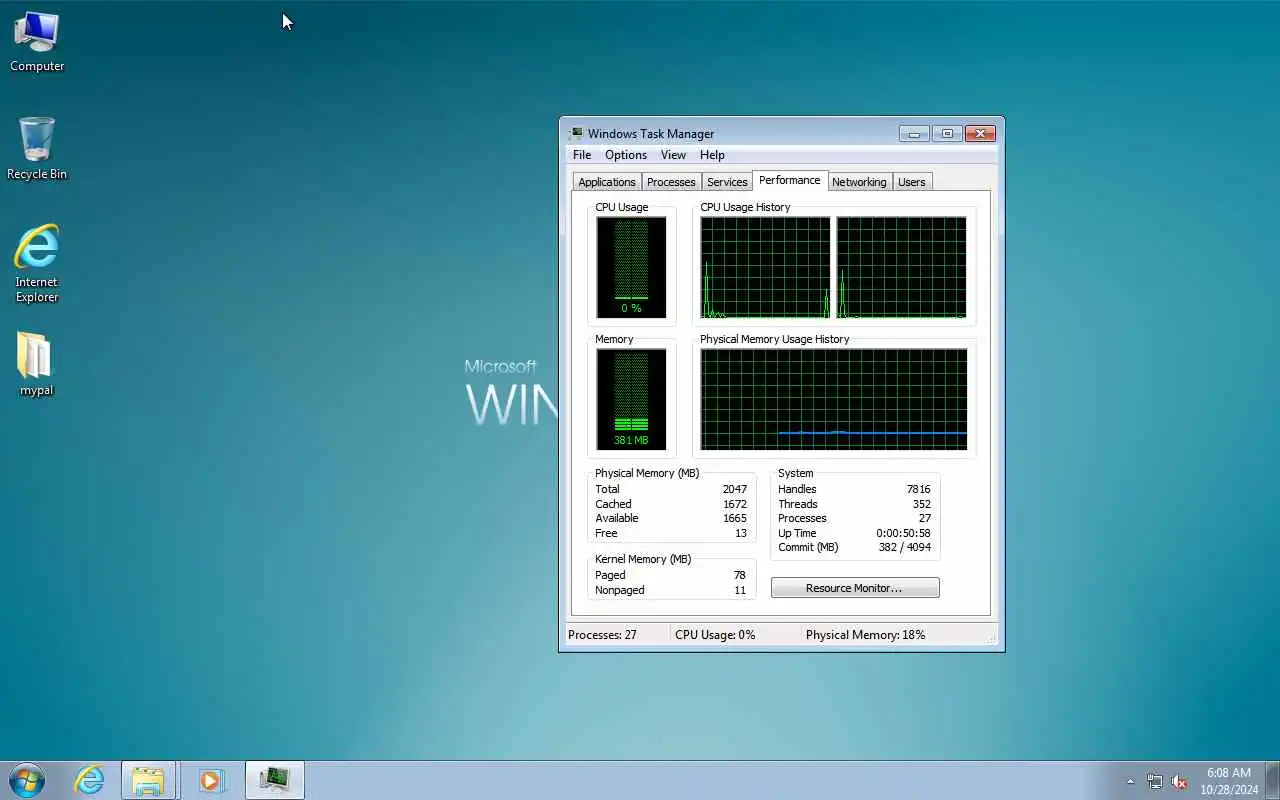Switch to the Services tab
This screenshot has height=800, width=1280.
[727, 182]
